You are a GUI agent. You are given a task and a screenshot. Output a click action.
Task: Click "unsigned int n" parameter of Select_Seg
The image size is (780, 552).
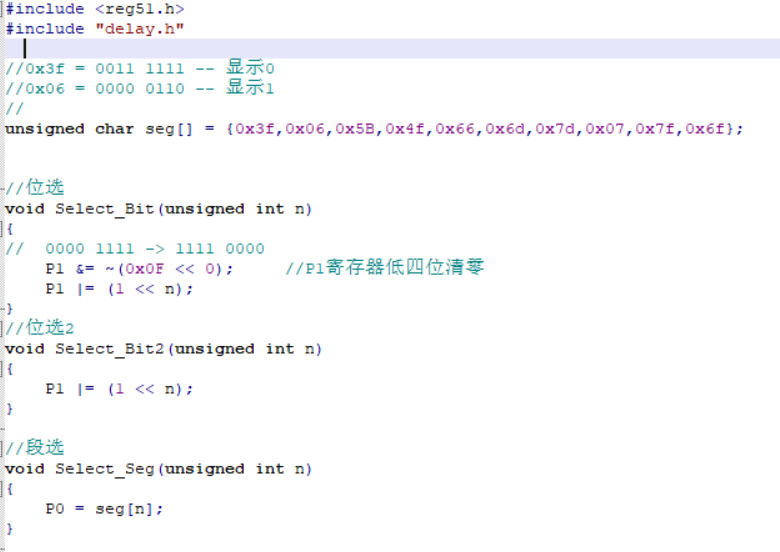tap(234, 469)
